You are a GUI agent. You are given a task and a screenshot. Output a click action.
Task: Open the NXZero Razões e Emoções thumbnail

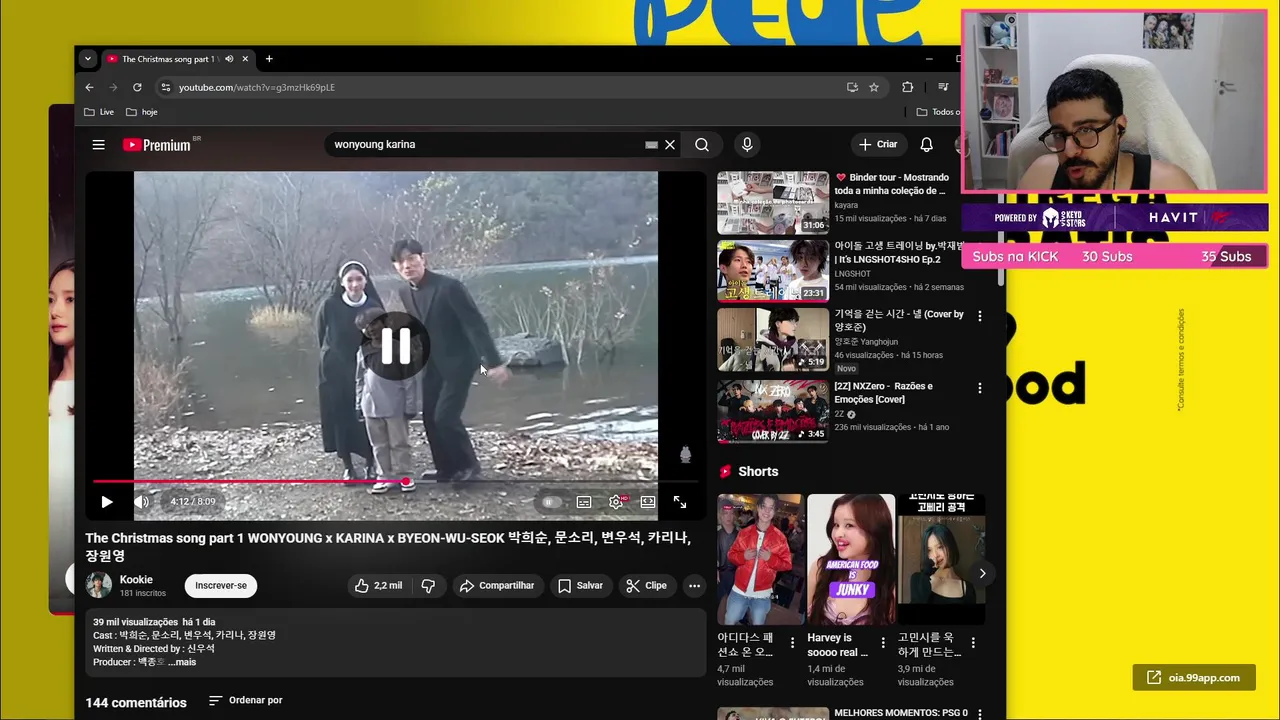tap(773, 411)
